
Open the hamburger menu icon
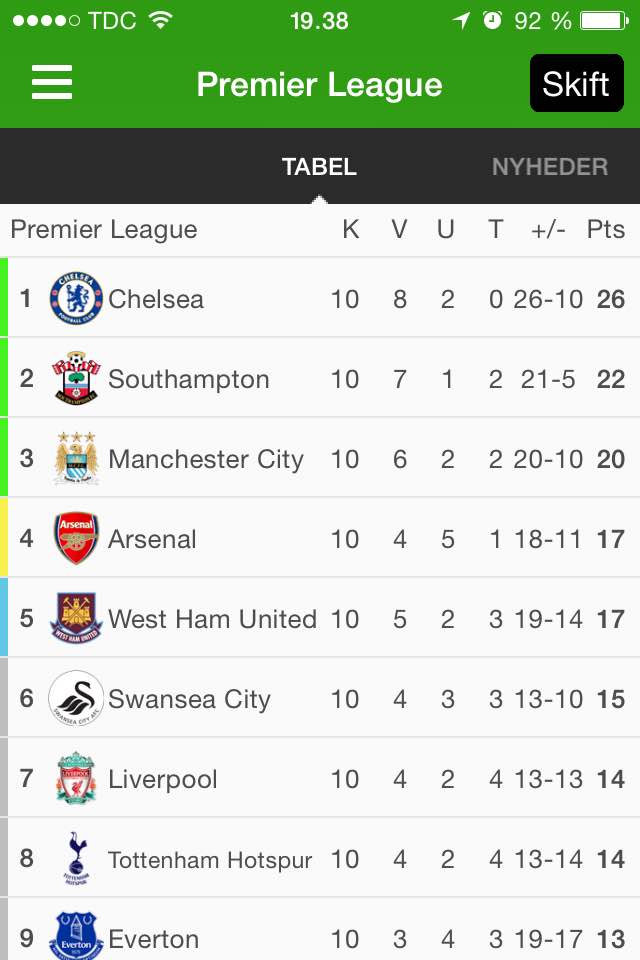[x=52, y=82]
